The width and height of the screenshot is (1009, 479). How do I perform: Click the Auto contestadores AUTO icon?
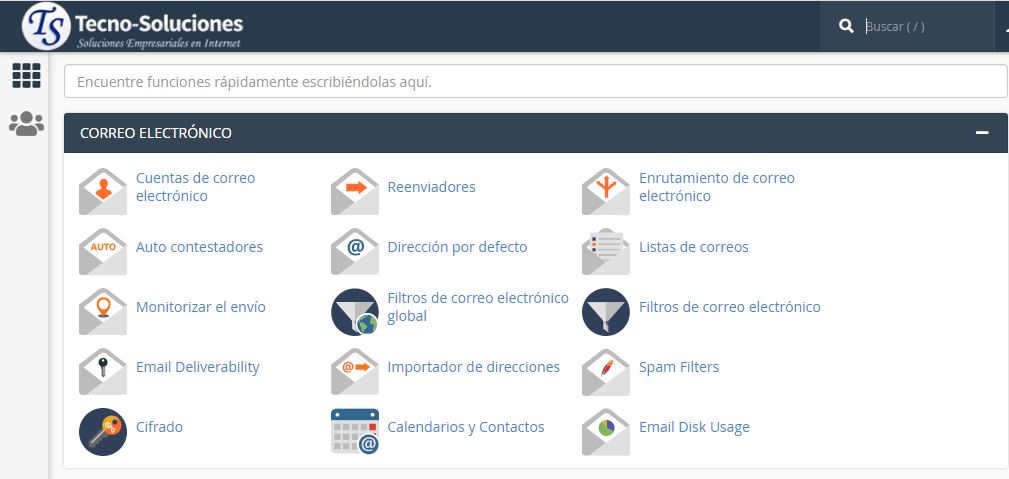click(x=103, y=251)
